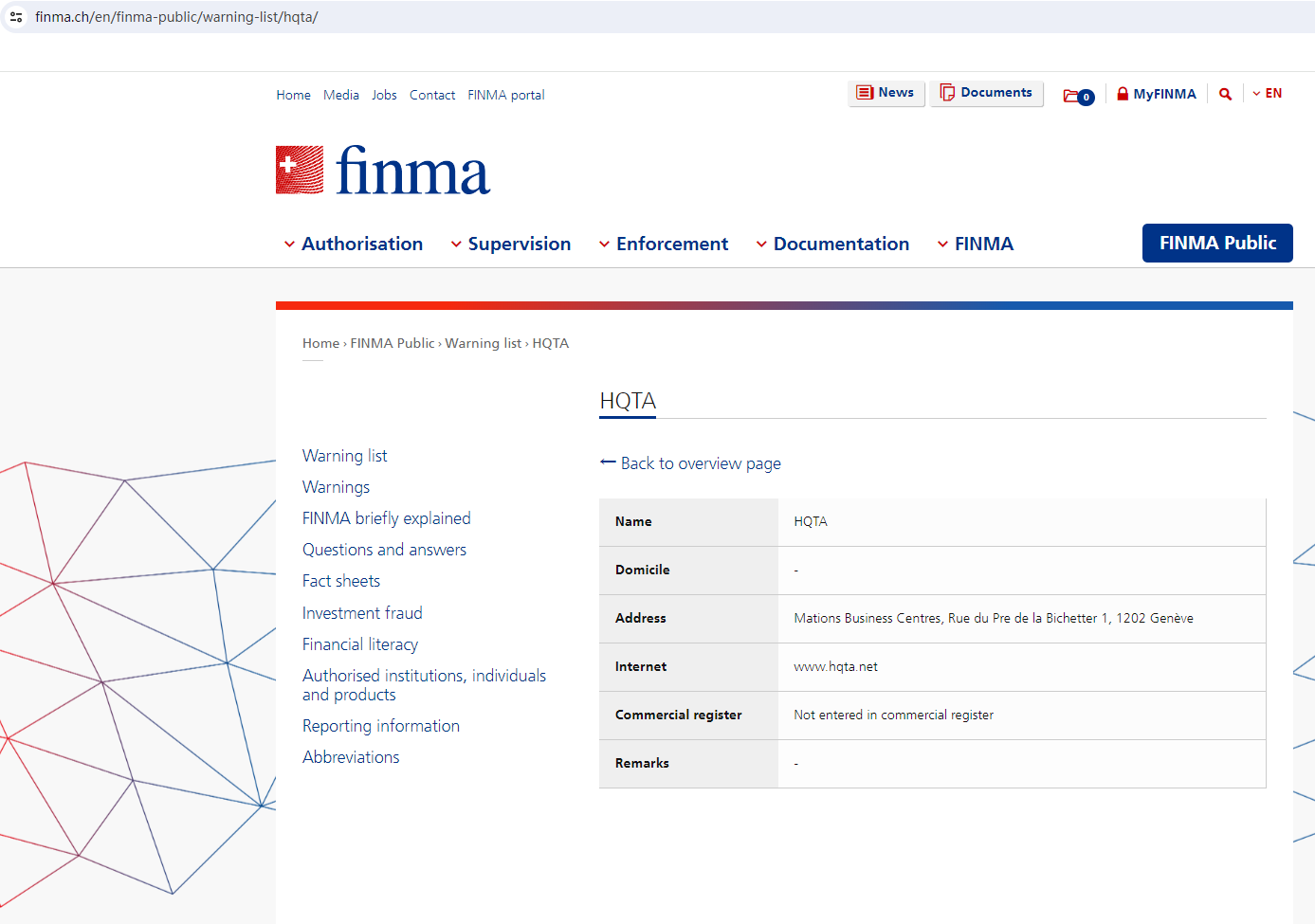
Task: Click the Commercial register row label
Action: coord(679,715)
